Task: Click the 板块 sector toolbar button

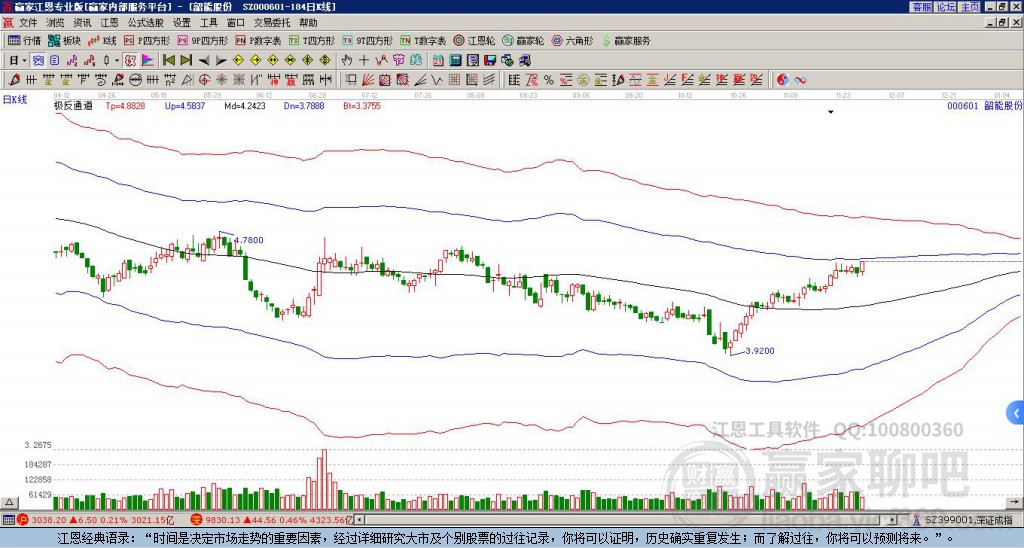Action: tap(64, 41)
